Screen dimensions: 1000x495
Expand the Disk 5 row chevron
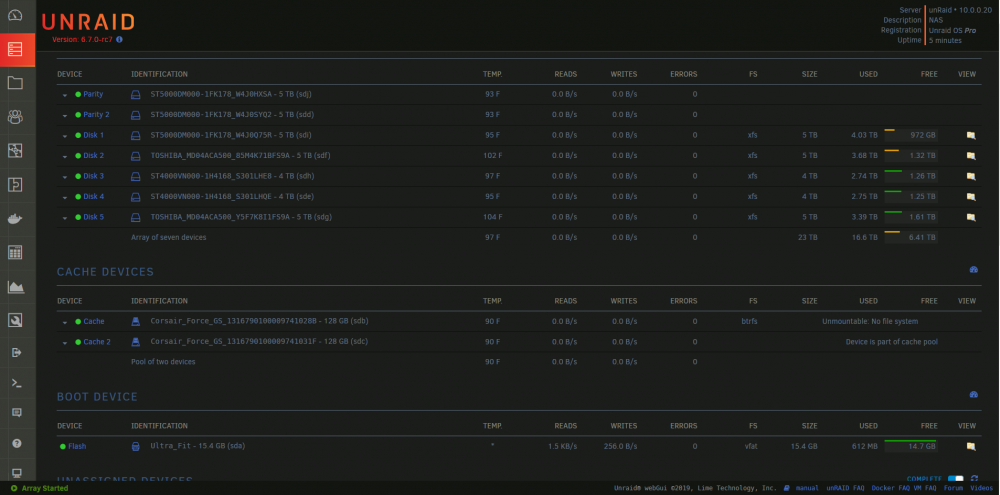tap(65, 218)
